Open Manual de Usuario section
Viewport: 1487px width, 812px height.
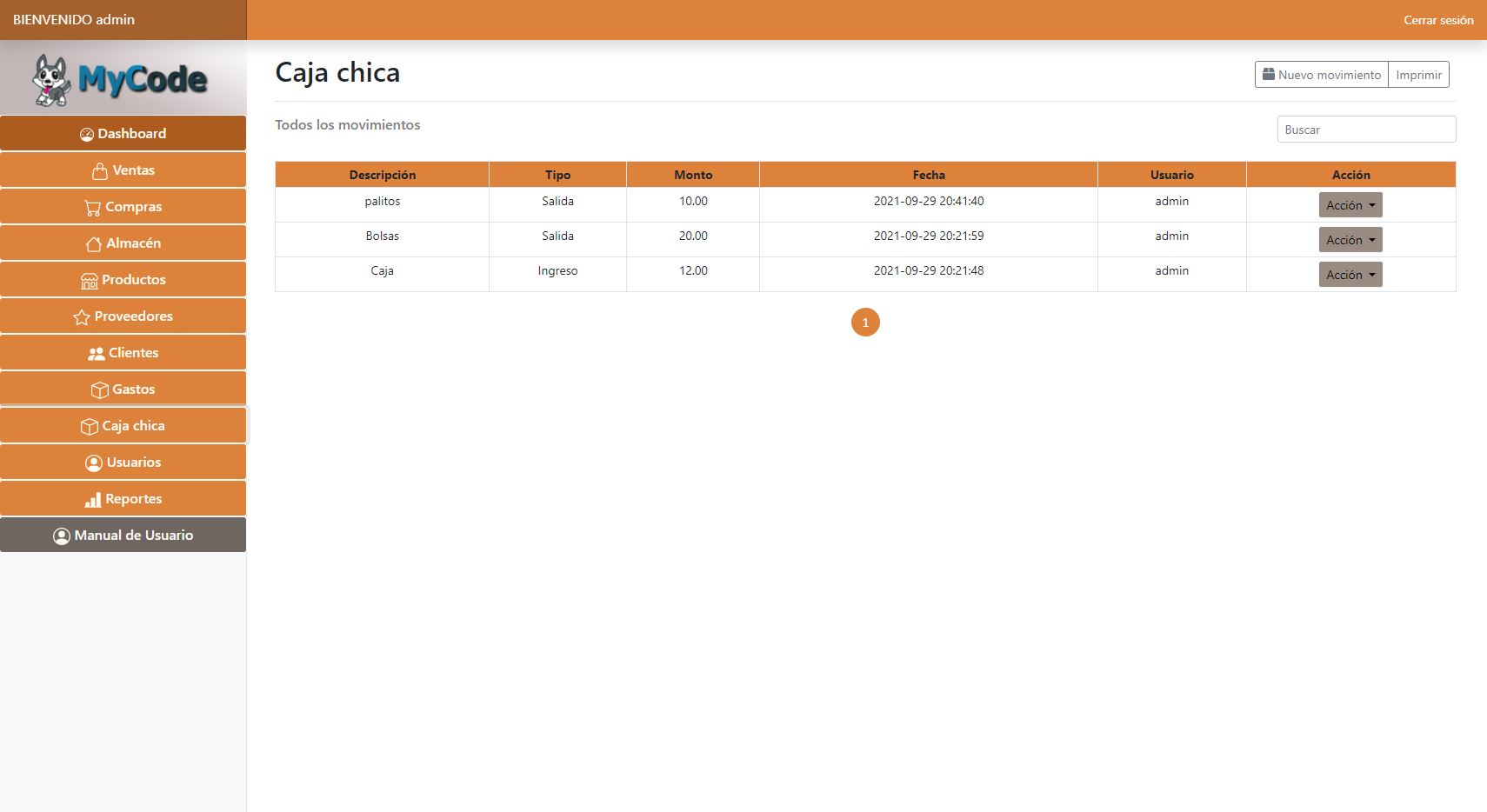point(123,536)
